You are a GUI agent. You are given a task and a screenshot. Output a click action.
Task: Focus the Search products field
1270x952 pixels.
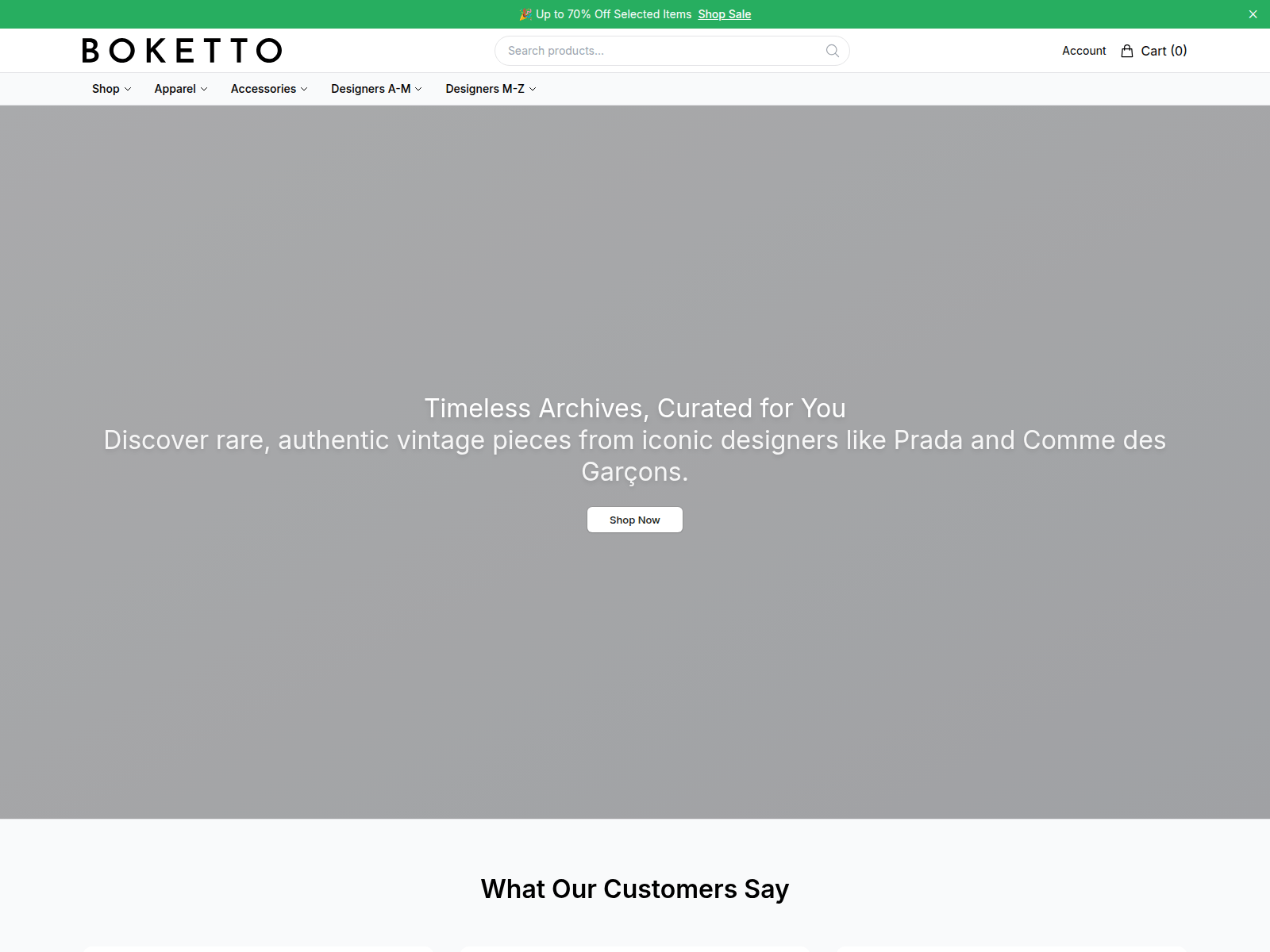[x=672, y=51]
